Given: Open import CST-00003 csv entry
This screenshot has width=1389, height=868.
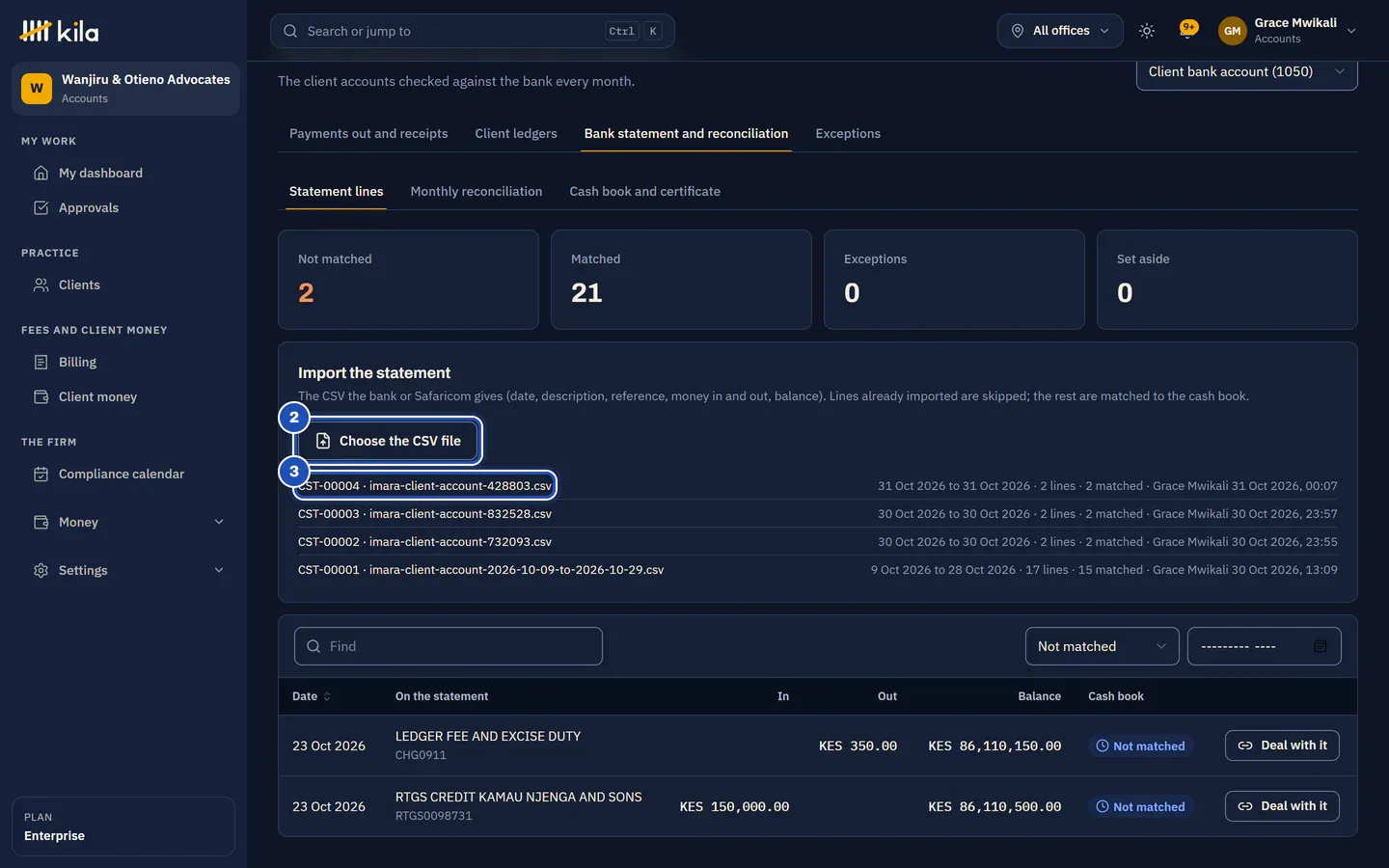Looking at the screenshot, I should tap(424, 514).
